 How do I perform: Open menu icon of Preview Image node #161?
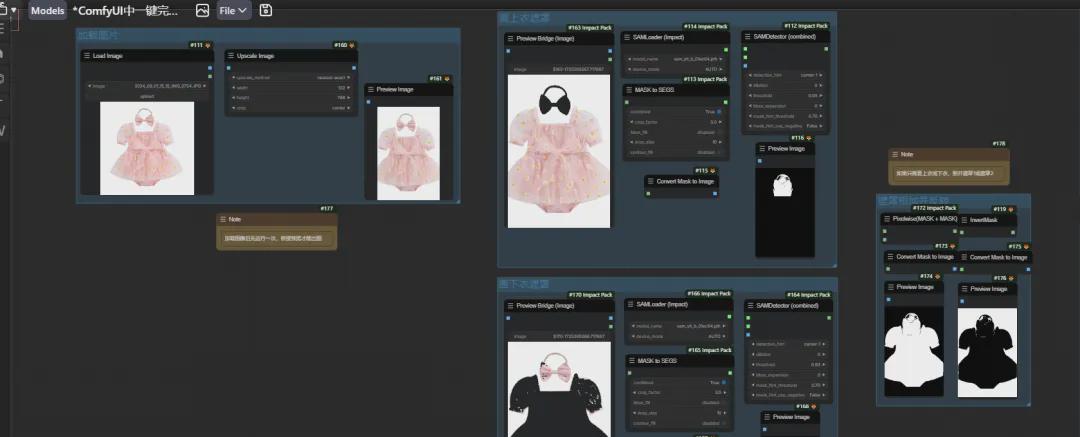371,90
